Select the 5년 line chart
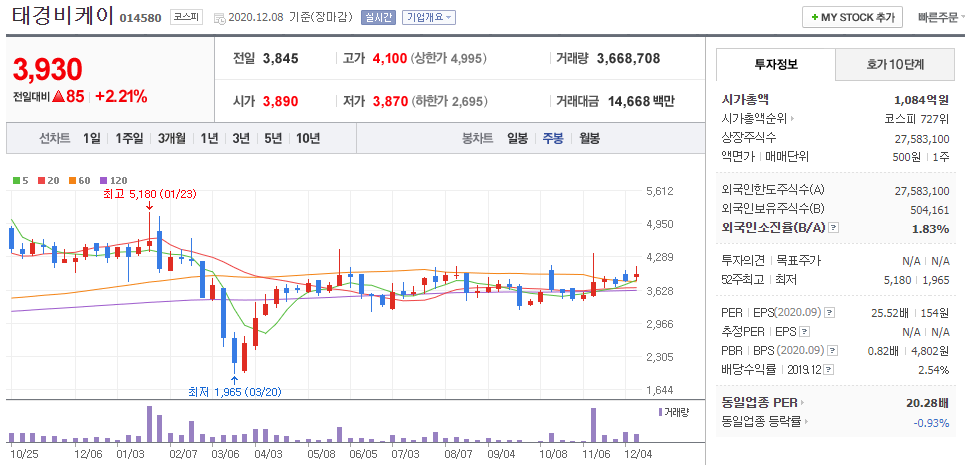The width and height of the screenshot is (965, 465). 273,138
